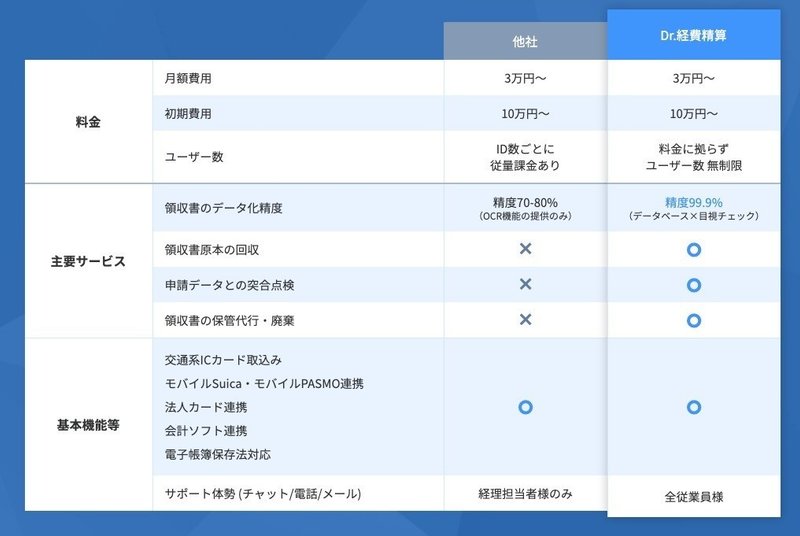Click 電子帳簿保存法対応 text
The image size is (800, 536).
pos(217,454)
